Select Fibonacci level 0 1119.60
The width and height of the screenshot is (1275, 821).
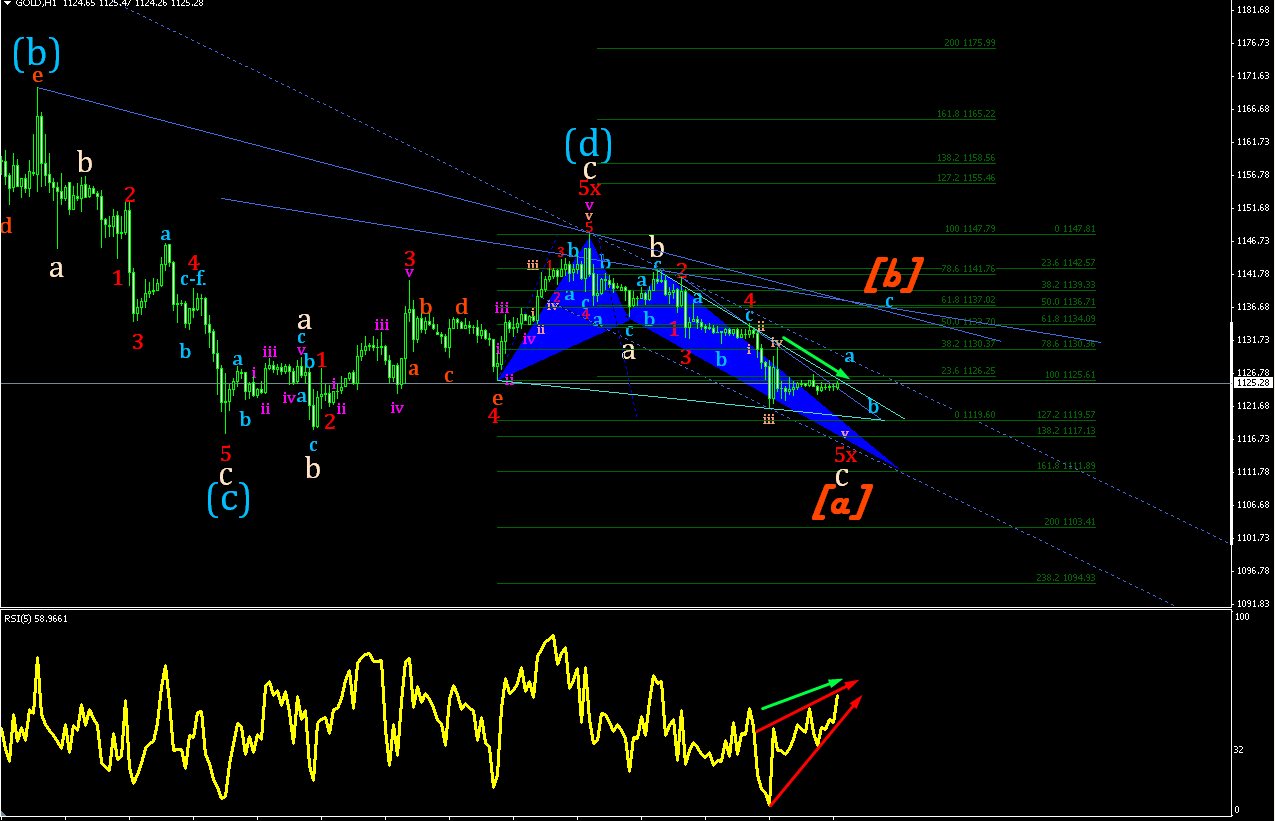click(x=975, y=415)
